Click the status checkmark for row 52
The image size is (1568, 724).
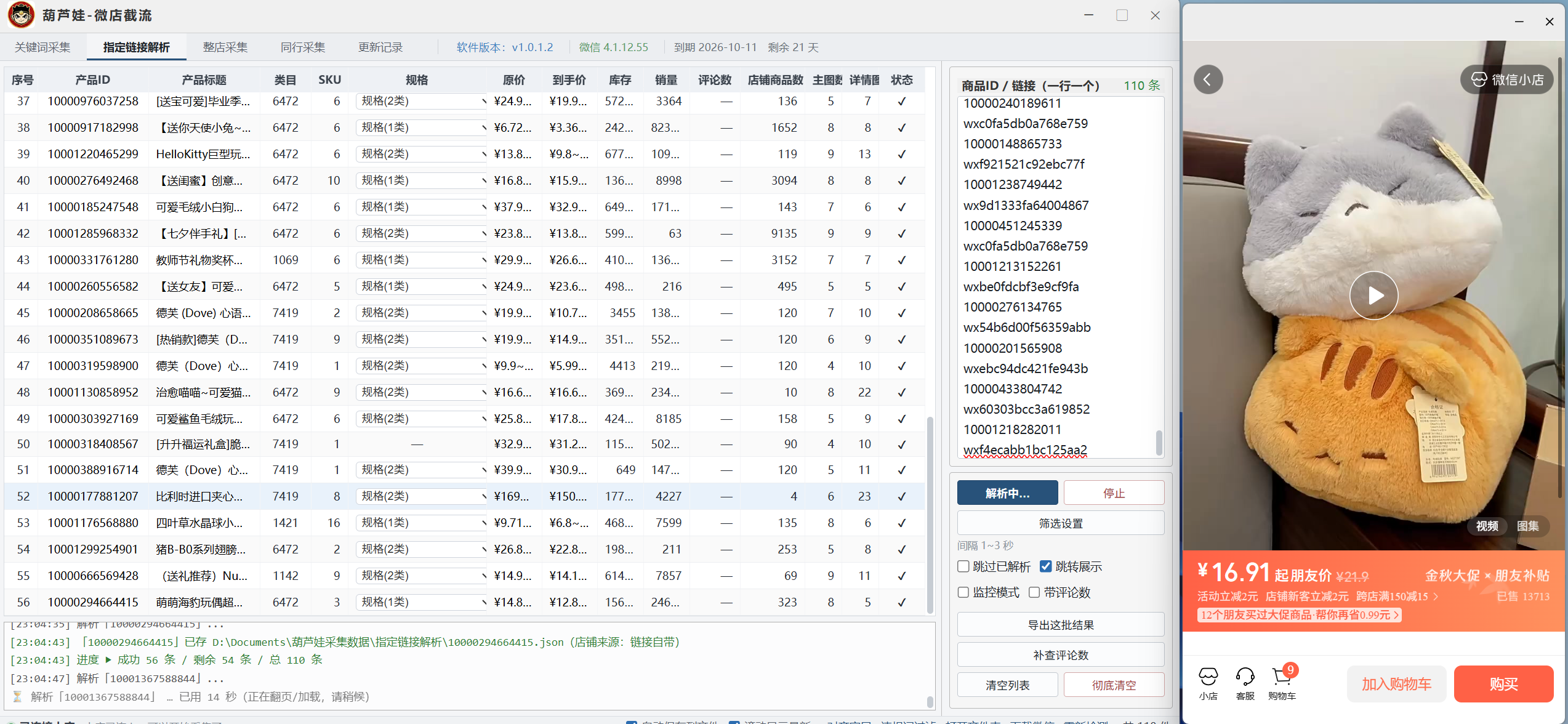pyautogui.click(x=902, y=496)
